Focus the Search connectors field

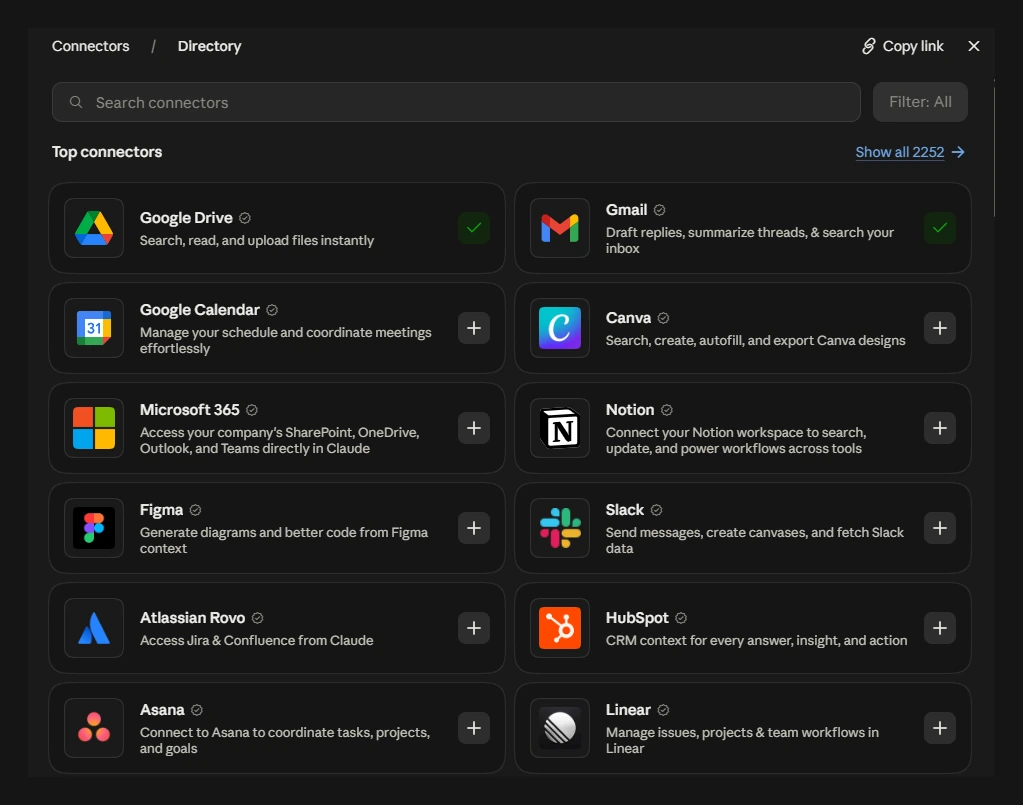456,102
